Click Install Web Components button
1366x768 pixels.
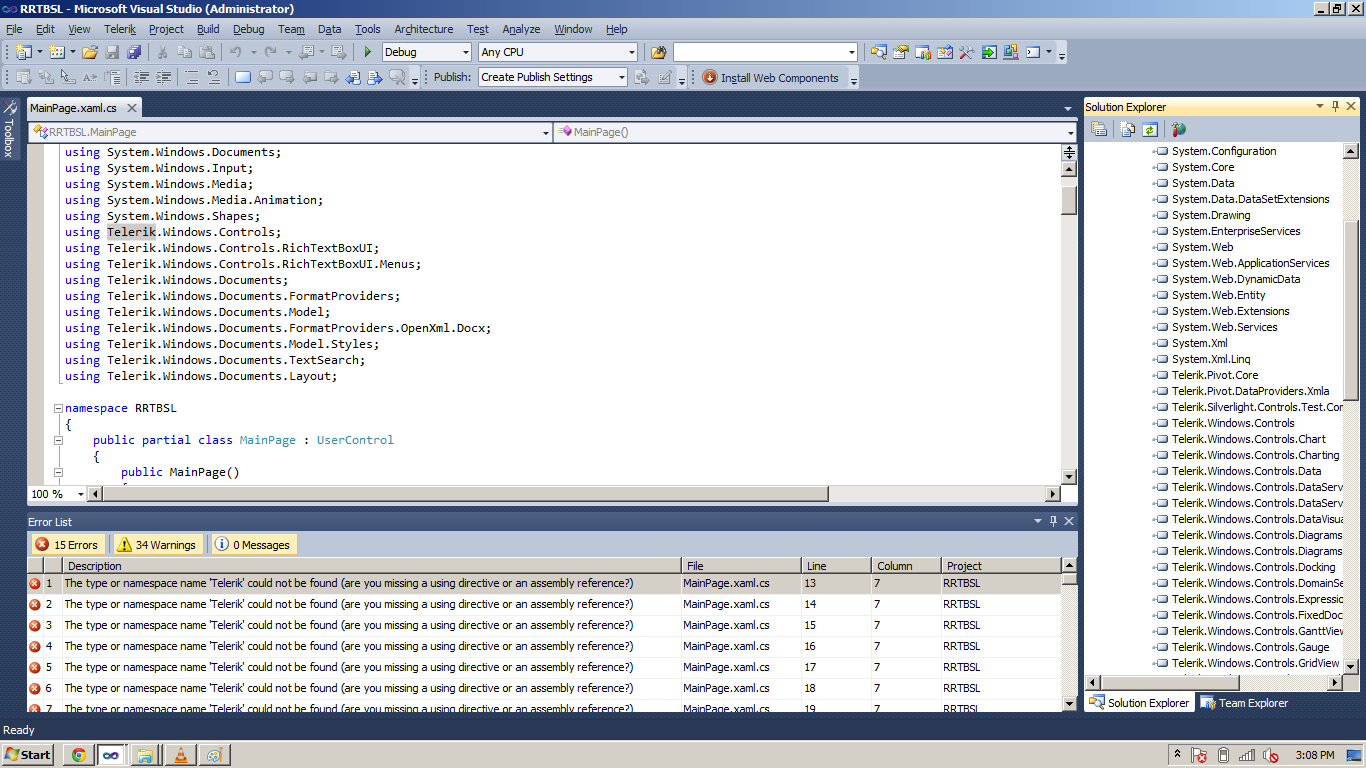coord(770,77)
